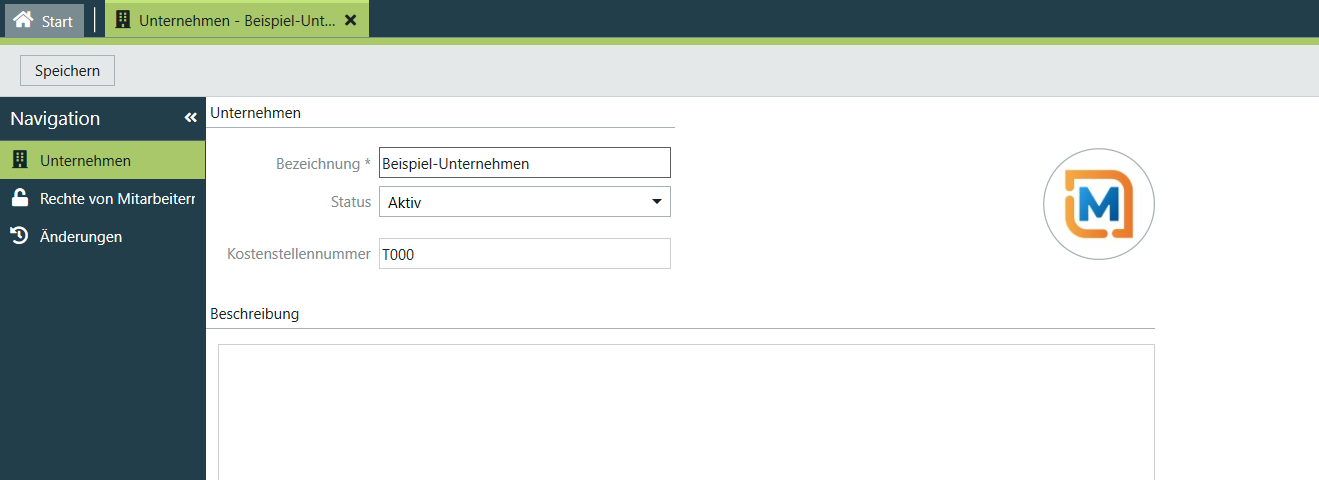The height and width of the screenshot is (480, 1319).
Task: Expand Status list via dropdown arrow
Action: pyautogui.click(x=656, y=202)
